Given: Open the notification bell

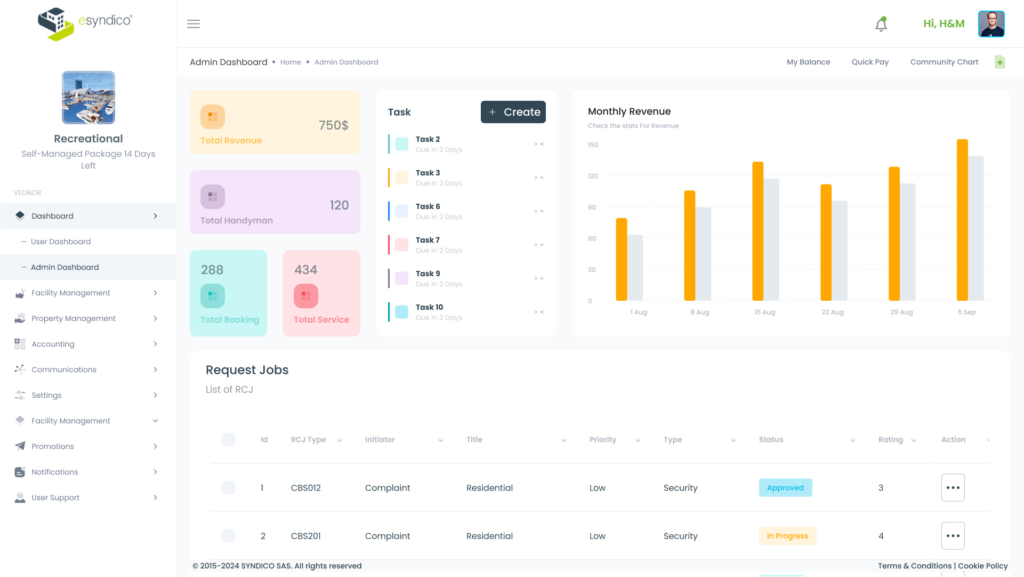Looking at the screenshot, I should click(x=881, y=24).
